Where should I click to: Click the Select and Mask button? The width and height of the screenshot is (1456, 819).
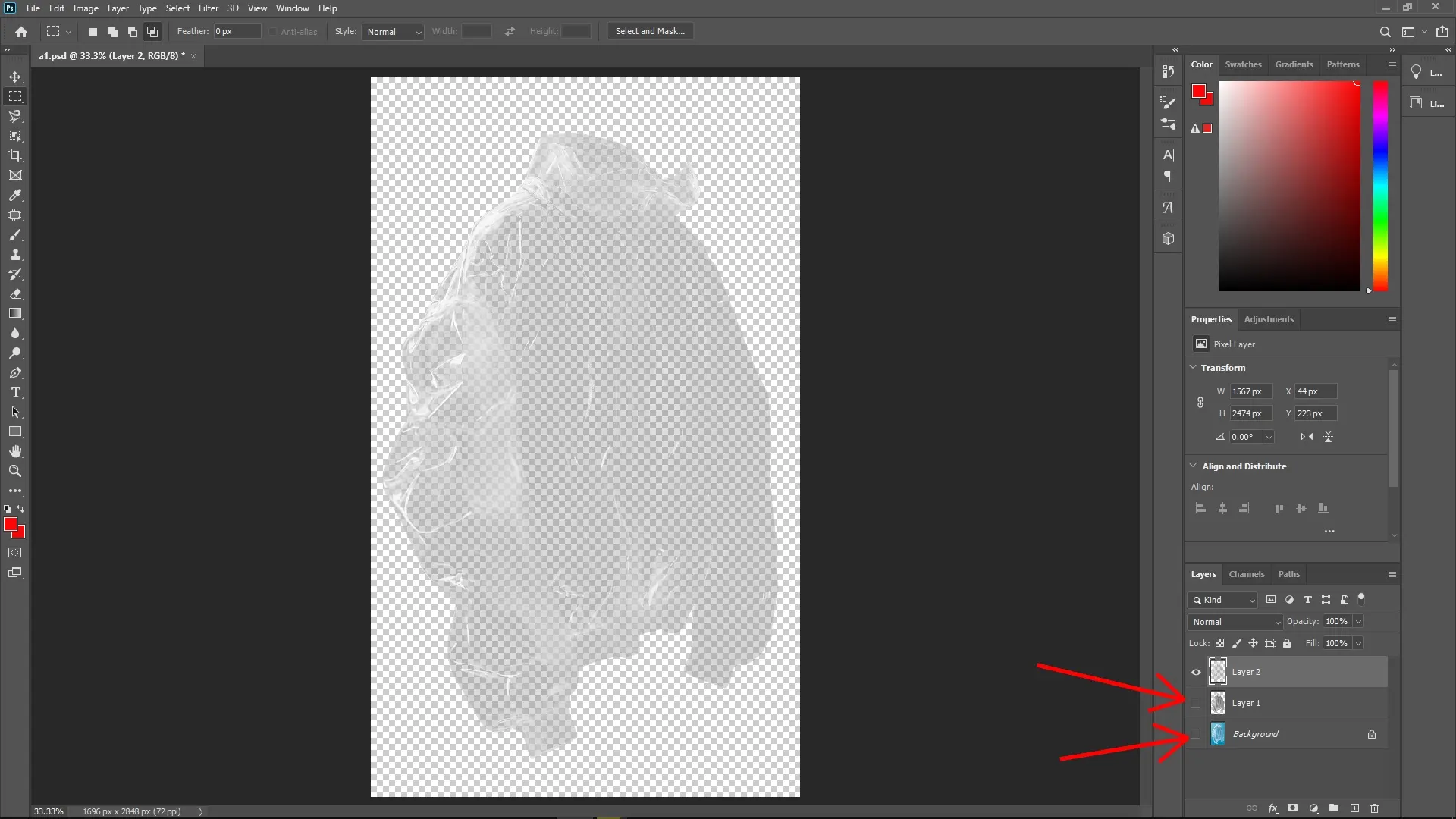pos(649,31)
